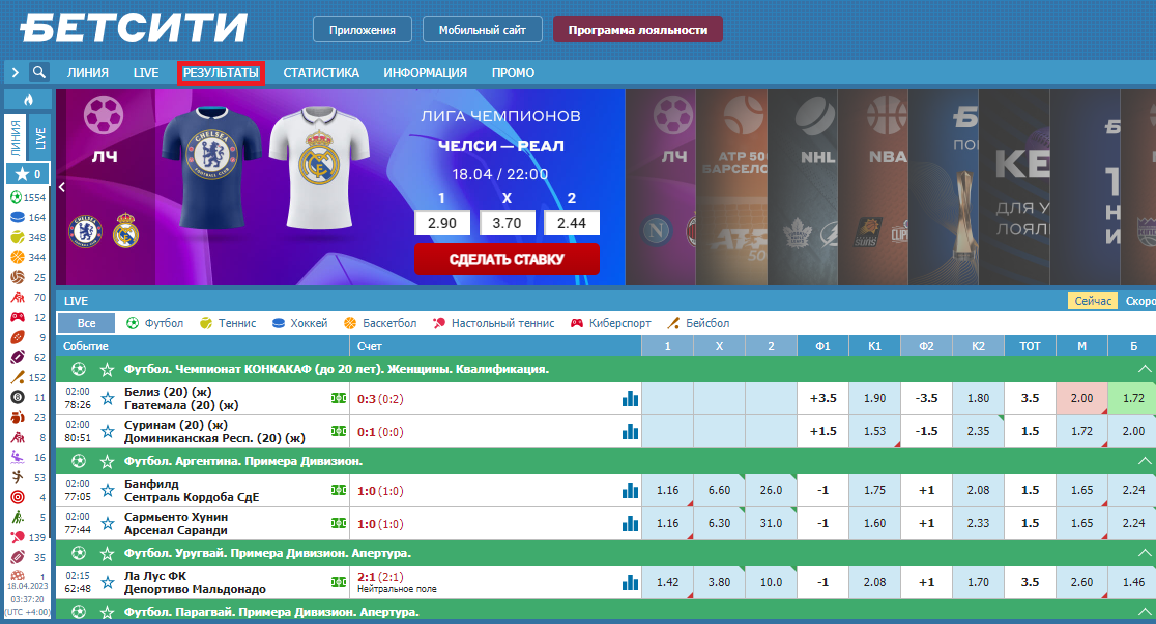This screenshot has height=624, width=1156.
Task: Star the Суринам vs Доминиканская Респ. match
Action: pos(107,431)
